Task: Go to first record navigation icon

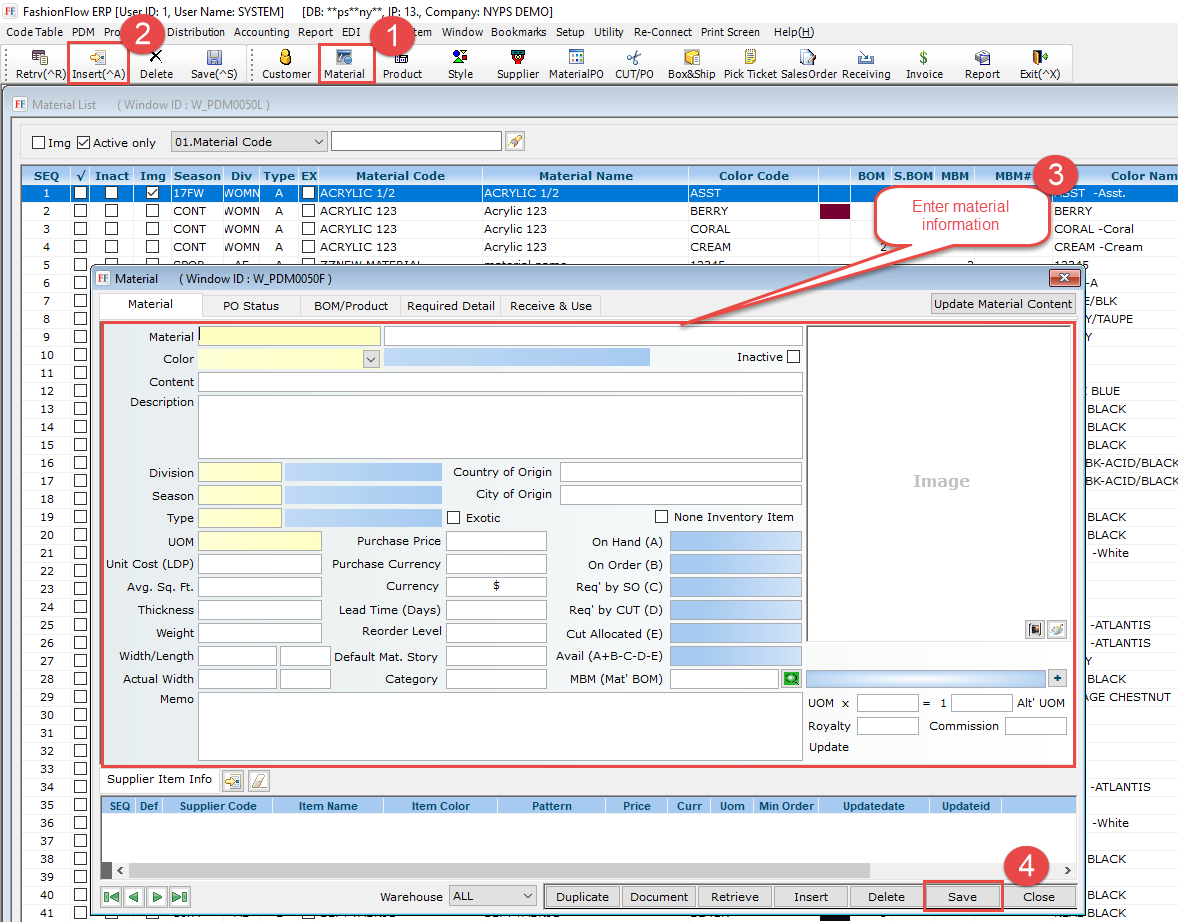Action: 112,897
